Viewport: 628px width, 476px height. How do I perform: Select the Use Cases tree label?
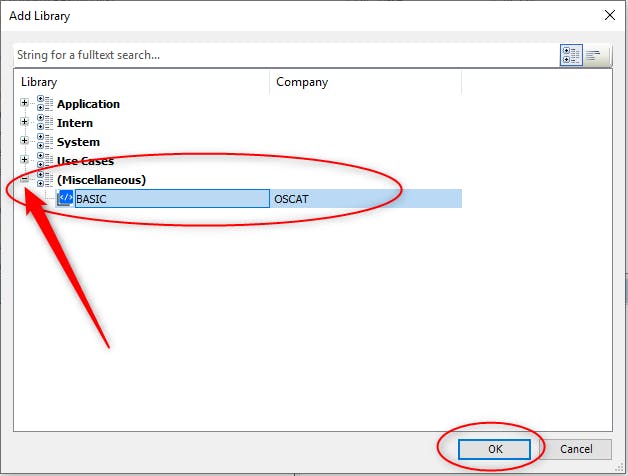pyautogui.click(x=85, y=161)
